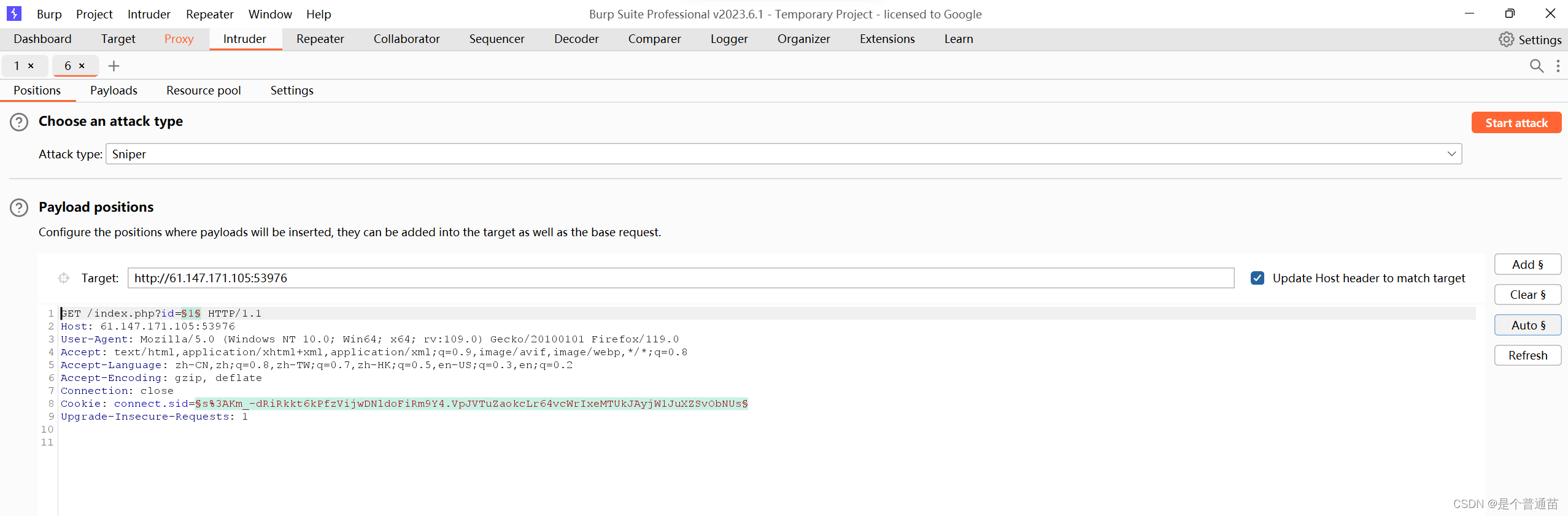This screenshot has width=1568, height=516.
Task: Open the Intruder Settings sub-tab
Action: pyautogui.click(x=292, y=90)
